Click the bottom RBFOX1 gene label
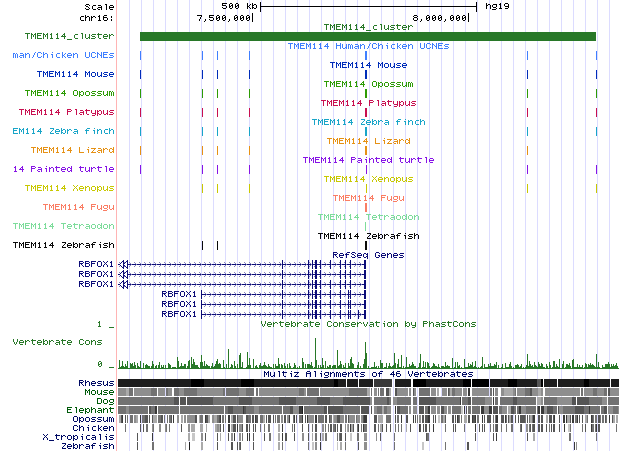Image resolution: width=620 pixels, height=451 pixels. tap(179, 314)
